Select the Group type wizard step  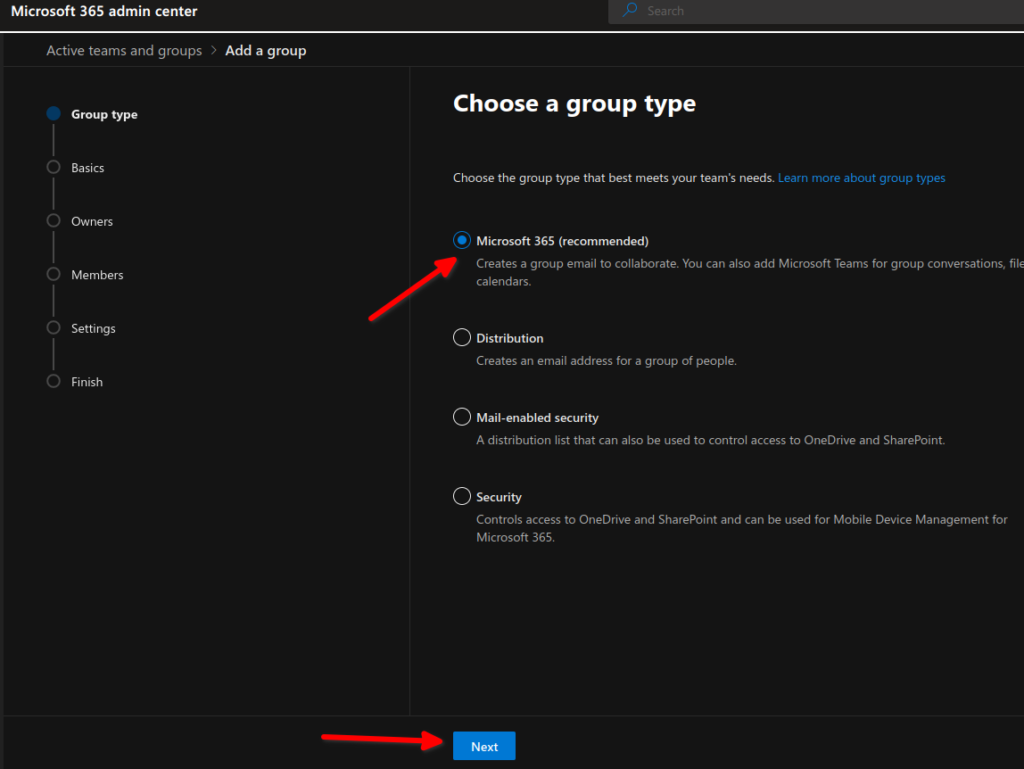pyautogui.click(x=92, y=114)
